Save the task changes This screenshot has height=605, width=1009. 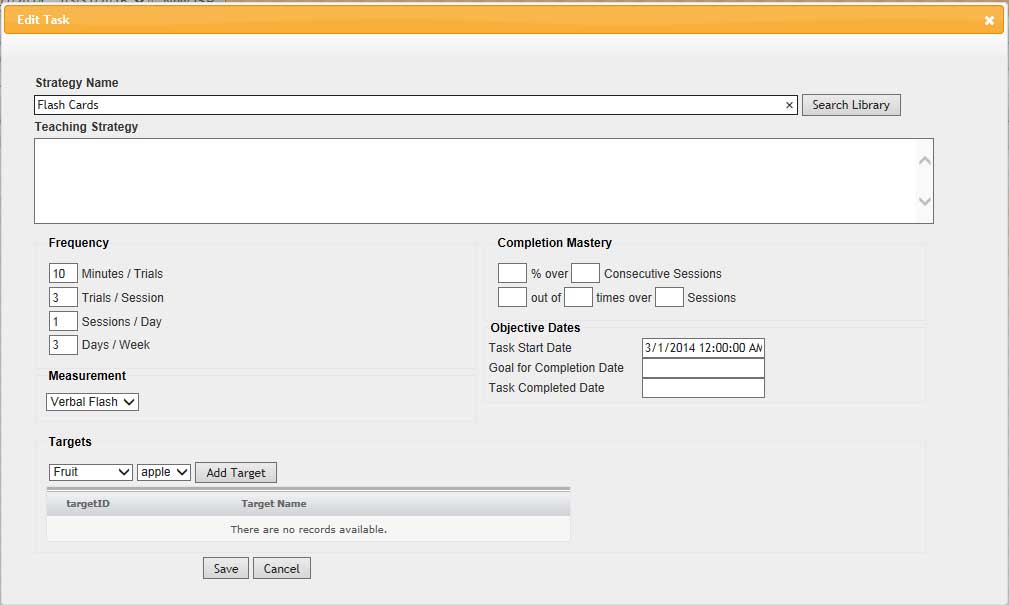coord(226,569)
